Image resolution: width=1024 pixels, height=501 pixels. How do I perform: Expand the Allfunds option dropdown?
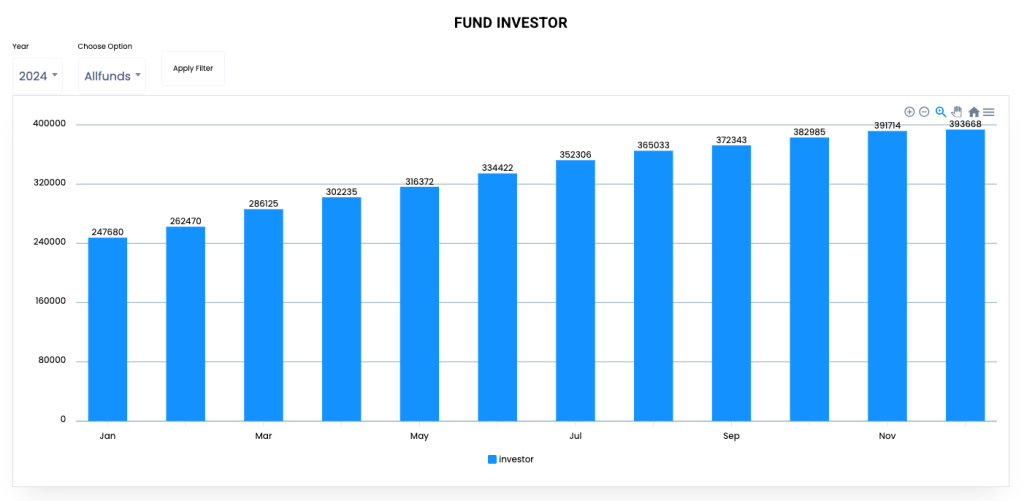[108, 76]
